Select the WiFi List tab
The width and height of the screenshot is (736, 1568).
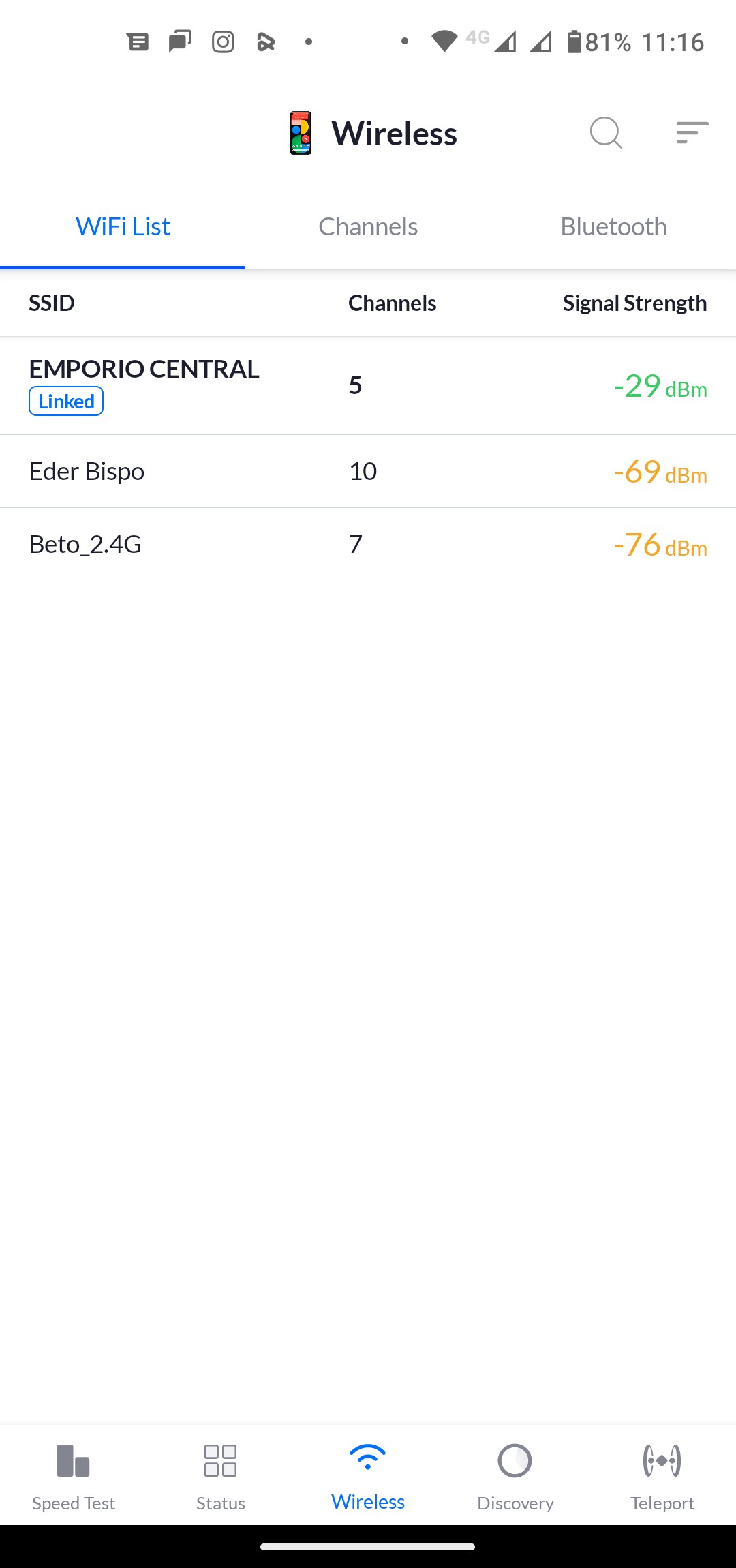(123, 227)
